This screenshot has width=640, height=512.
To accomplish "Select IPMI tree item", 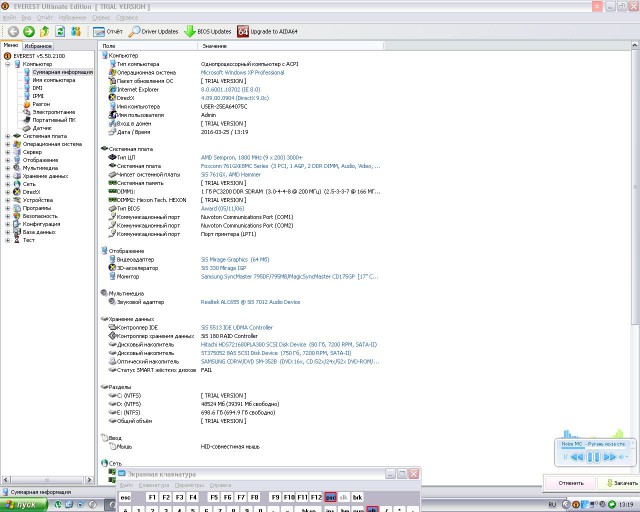I will tap(38, 96).
